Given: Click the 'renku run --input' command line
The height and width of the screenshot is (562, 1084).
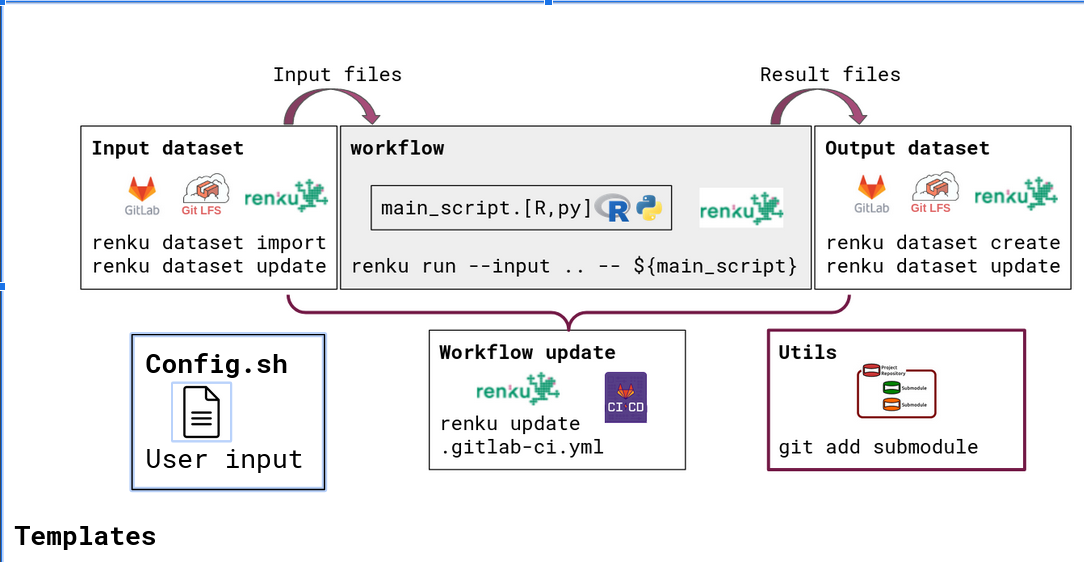Looking at the screenshot, I should (574, 266).
